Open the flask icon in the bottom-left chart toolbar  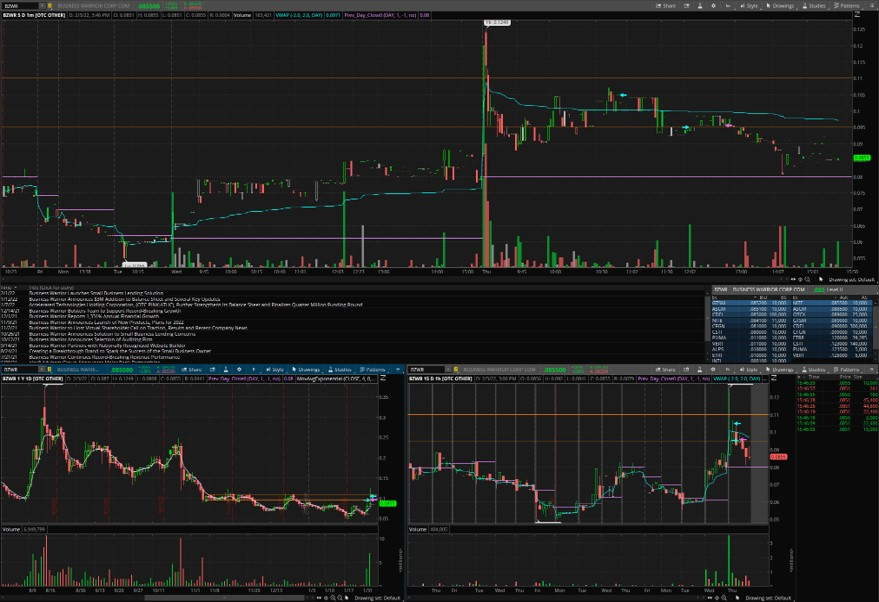coord(226,370)
